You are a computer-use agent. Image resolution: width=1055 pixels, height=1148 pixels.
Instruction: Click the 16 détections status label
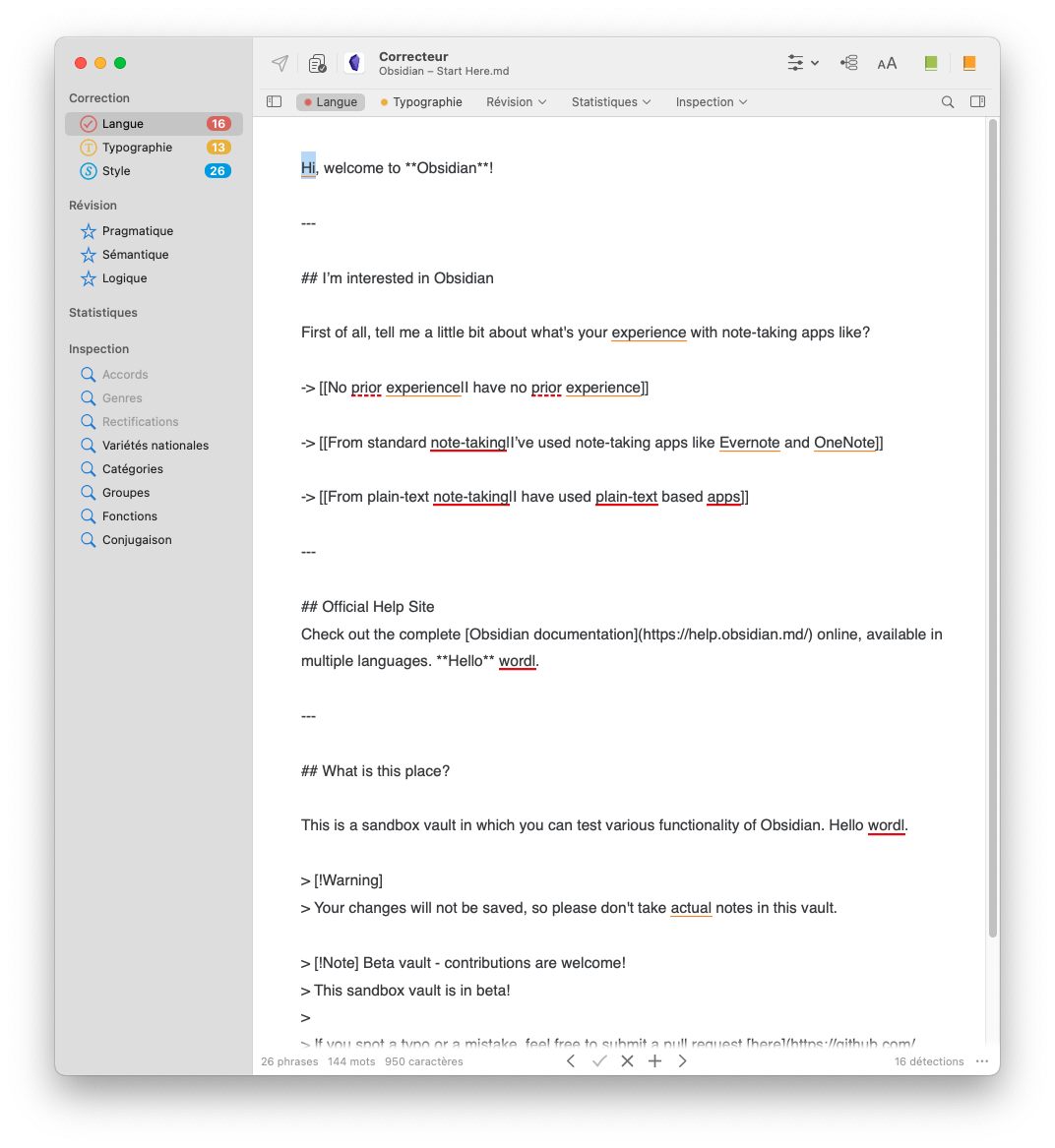point(929,1061)
